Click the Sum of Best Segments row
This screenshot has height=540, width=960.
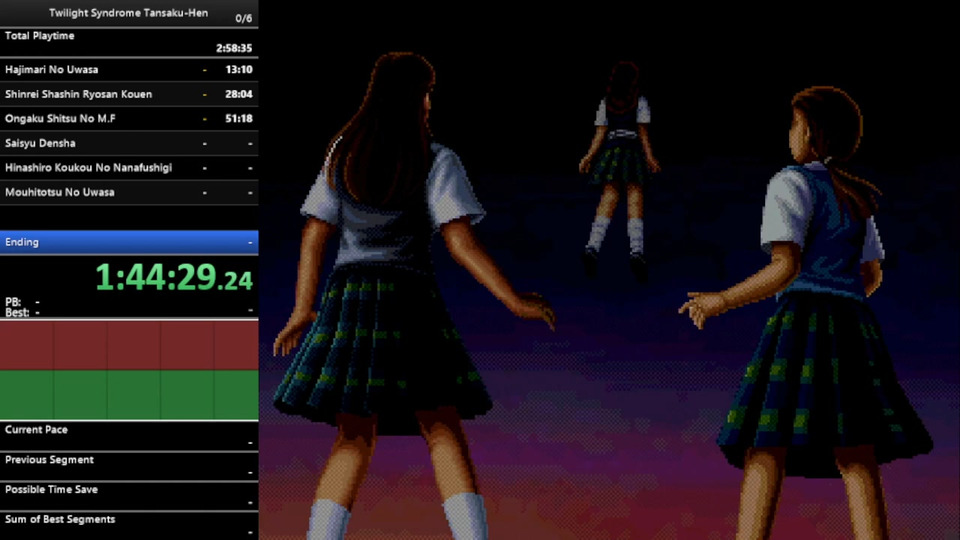(x=129, y=526)
